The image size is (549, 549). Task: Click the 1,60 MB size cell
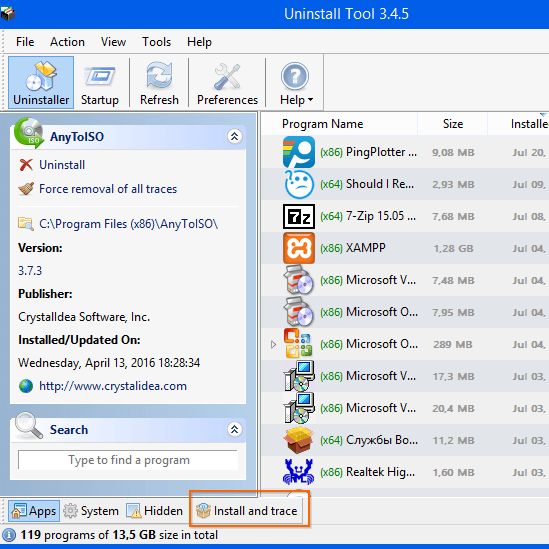point(453,473)
